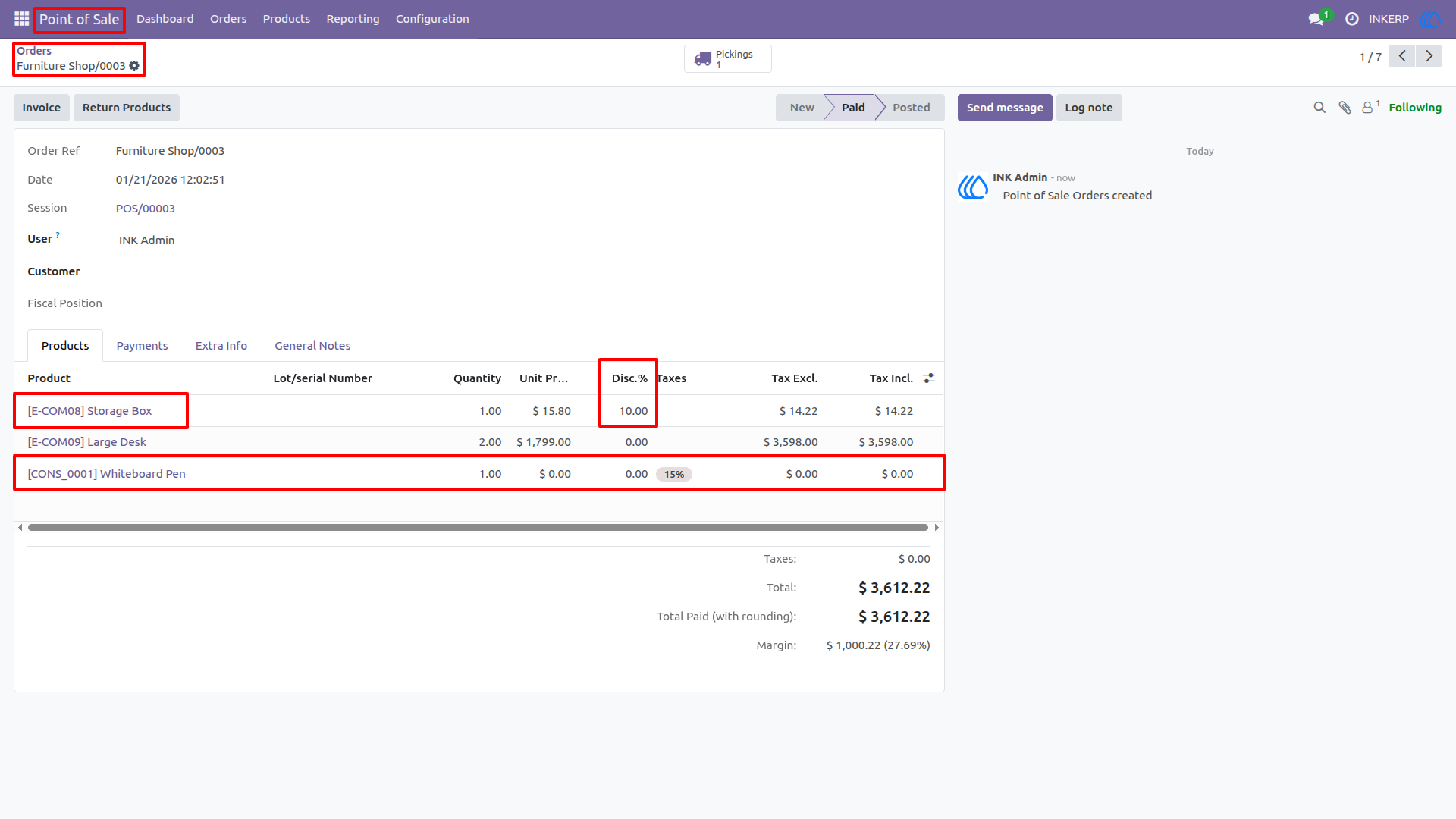Open the apps grid menu icon
Screen dimensions: 1456x819
[21, 18]
